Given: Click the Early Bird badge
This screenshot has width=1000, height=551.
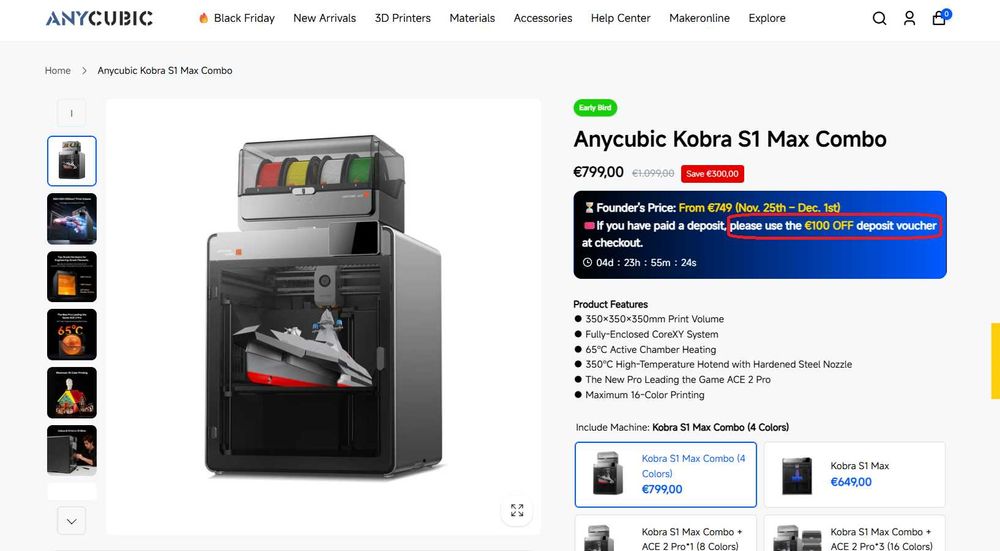Looking at the screenshot, I should pos(595,108).
